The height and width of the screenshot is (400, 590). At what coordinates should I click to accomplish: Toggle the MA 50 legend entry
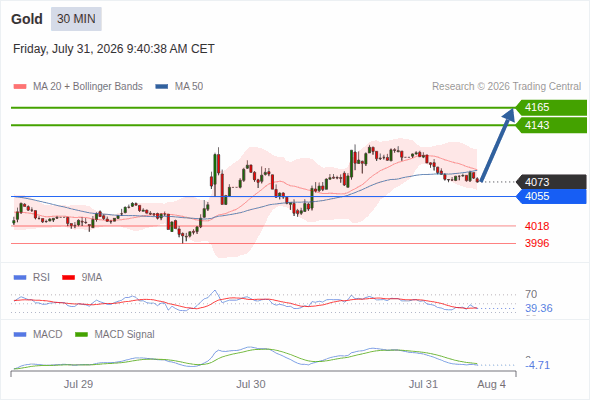pyautogui.click(x=179, y=87)
